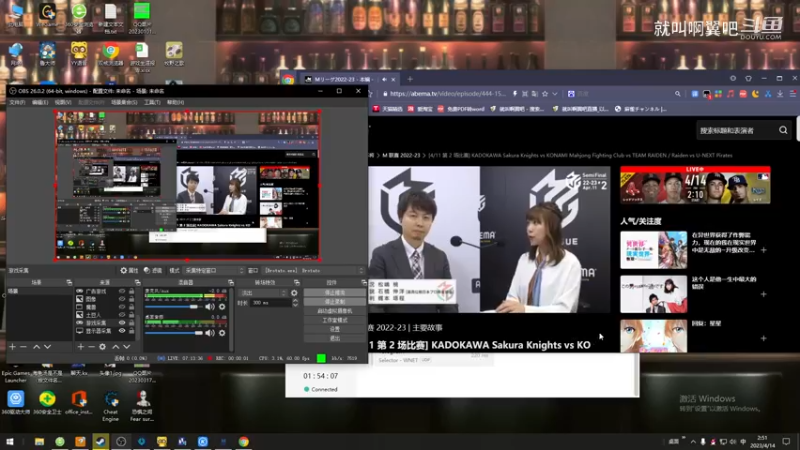Move selected OBS source down
Viewport: 800px width, 450px height.
(x=127, y=347)
